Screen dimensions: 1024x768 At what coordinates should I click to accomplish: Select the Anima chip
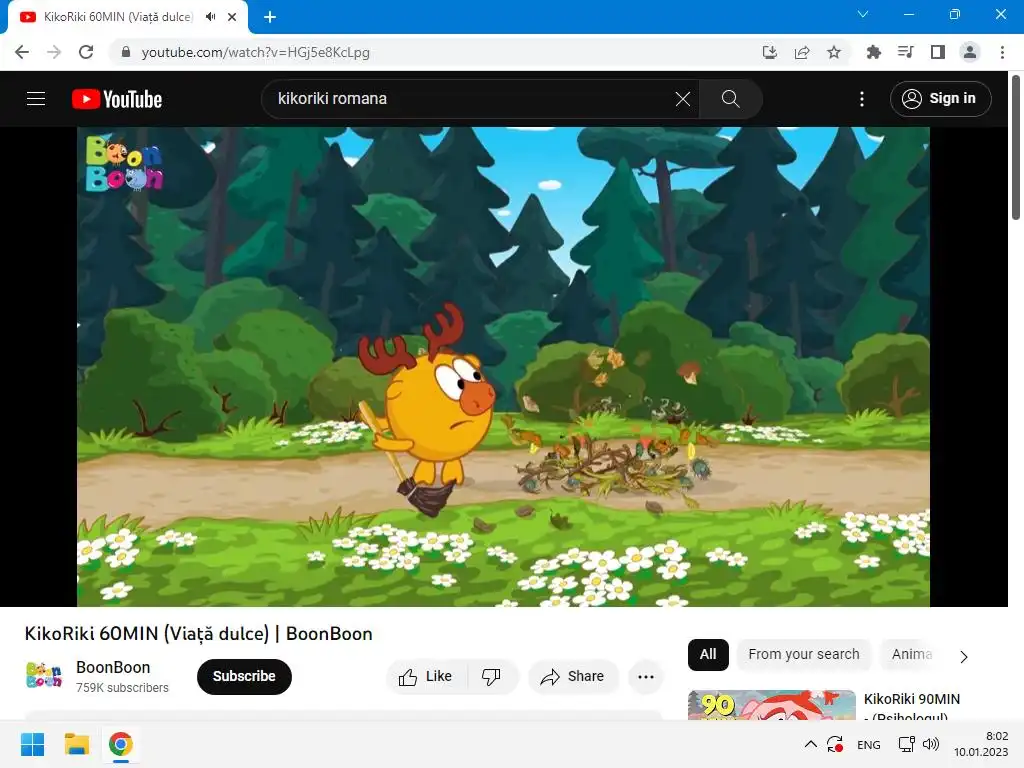pos(912,654)
